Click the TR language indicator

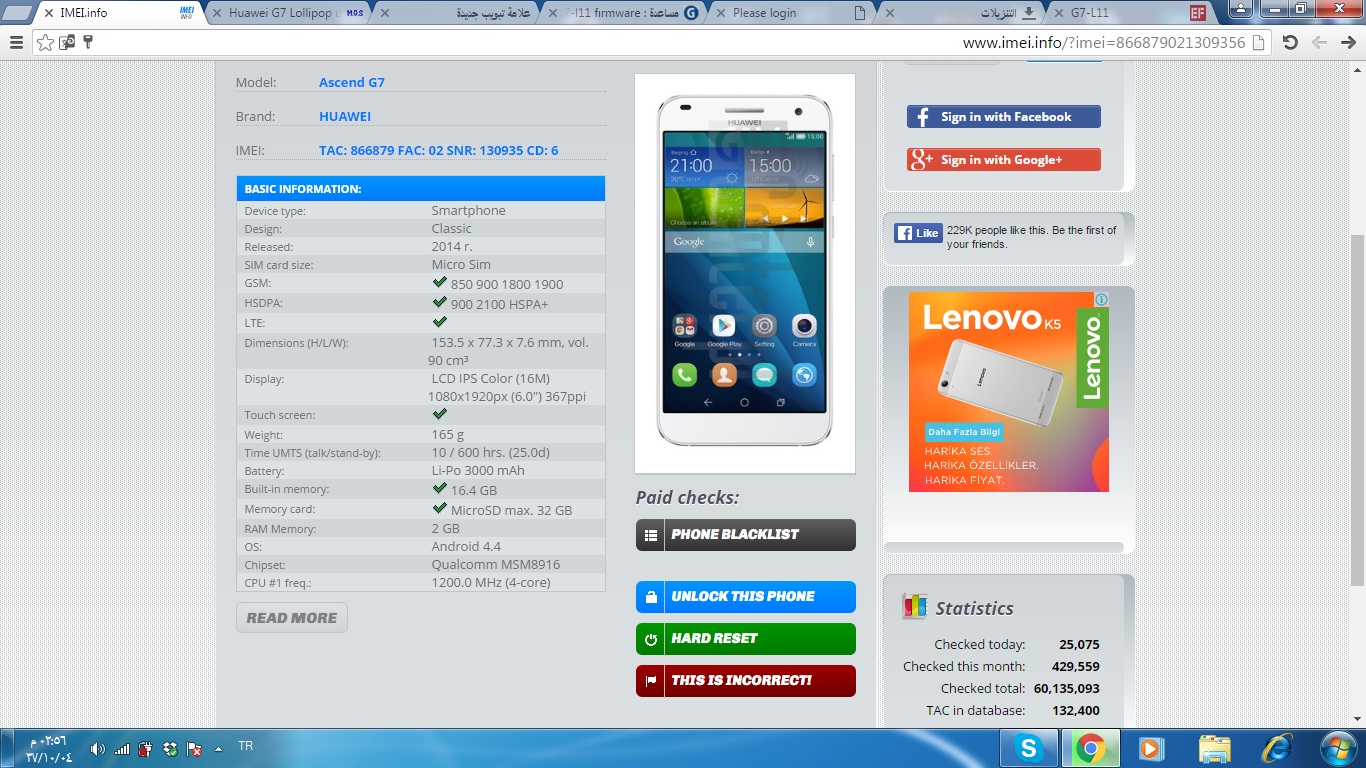(x=245, y=746)
